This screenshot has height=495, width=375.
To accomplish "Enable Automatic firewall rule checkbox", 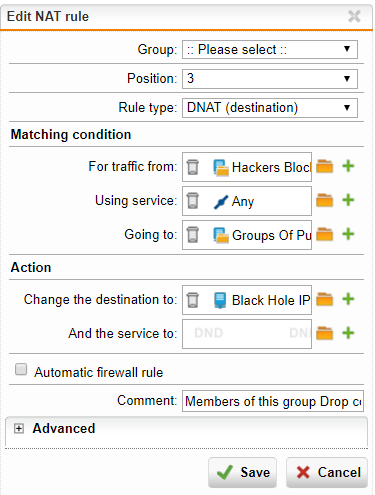I will point(21,369).
